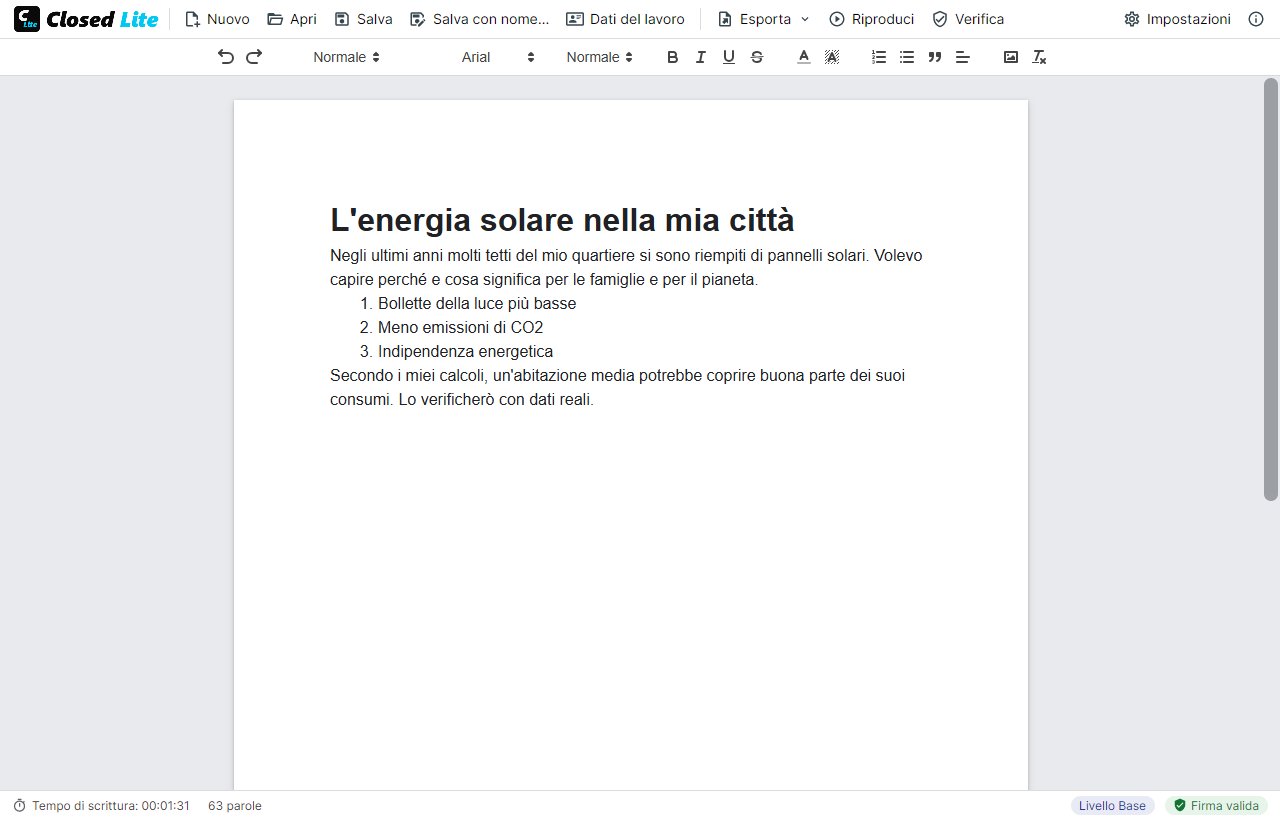Open the paragraph style dropdown showing Normale
The height and width of the screenshot is (820, 1280).
click(x=346, y=57)
